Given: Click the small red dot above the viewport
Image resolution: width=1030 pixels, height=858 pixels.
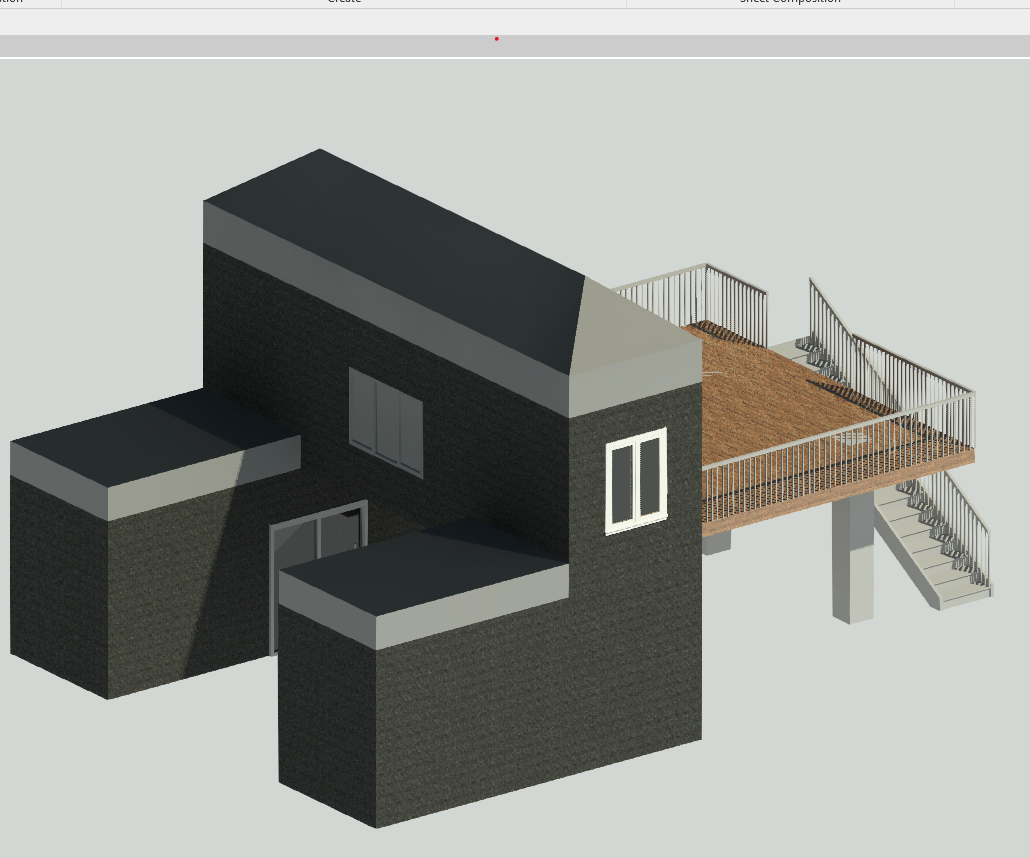Looking at the screenshot, I should [x=497, y=39].
